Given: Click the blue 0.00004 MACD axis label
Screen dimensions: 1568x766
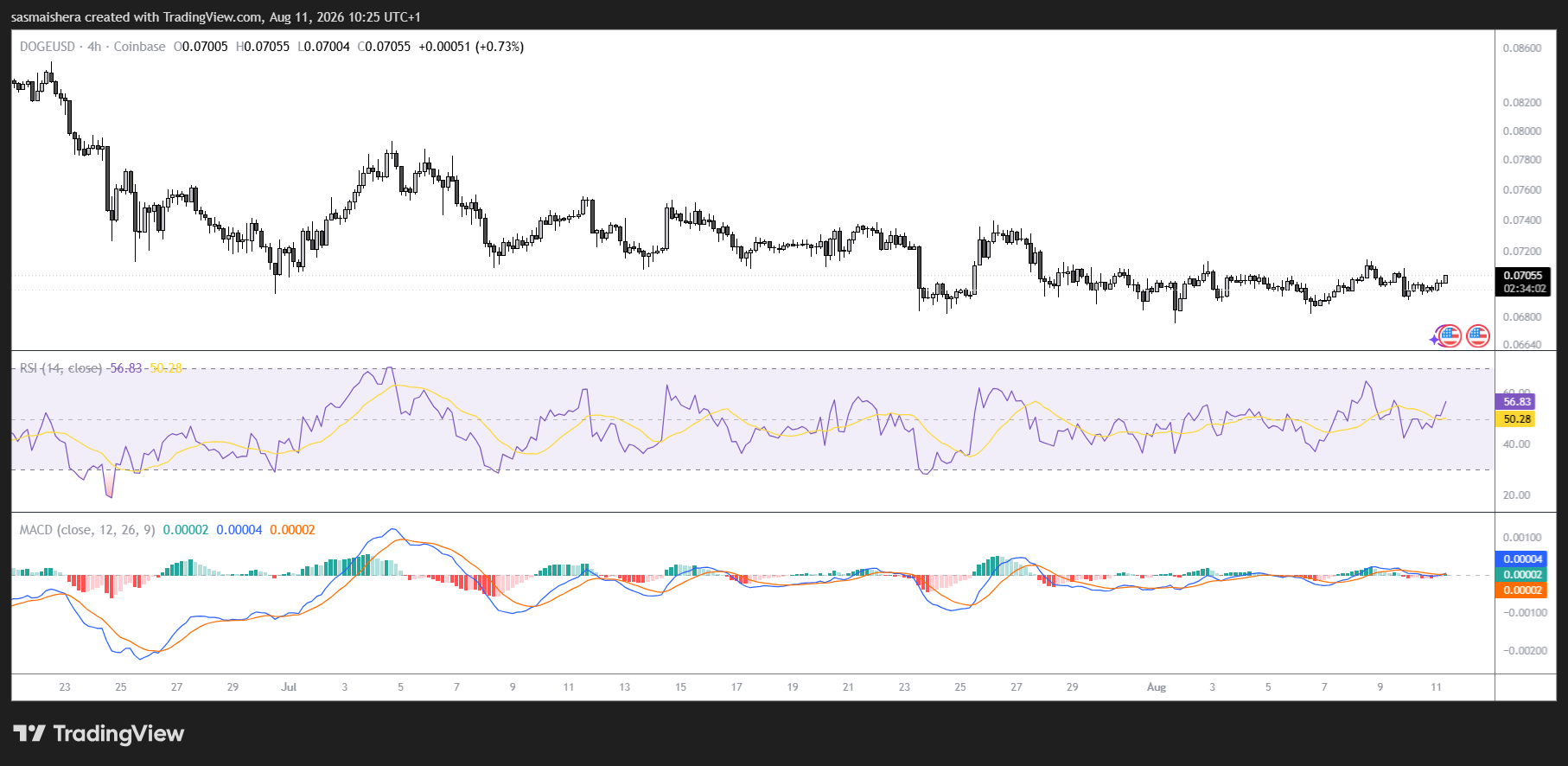Looking at the screenshot, I should [1522, 559].
